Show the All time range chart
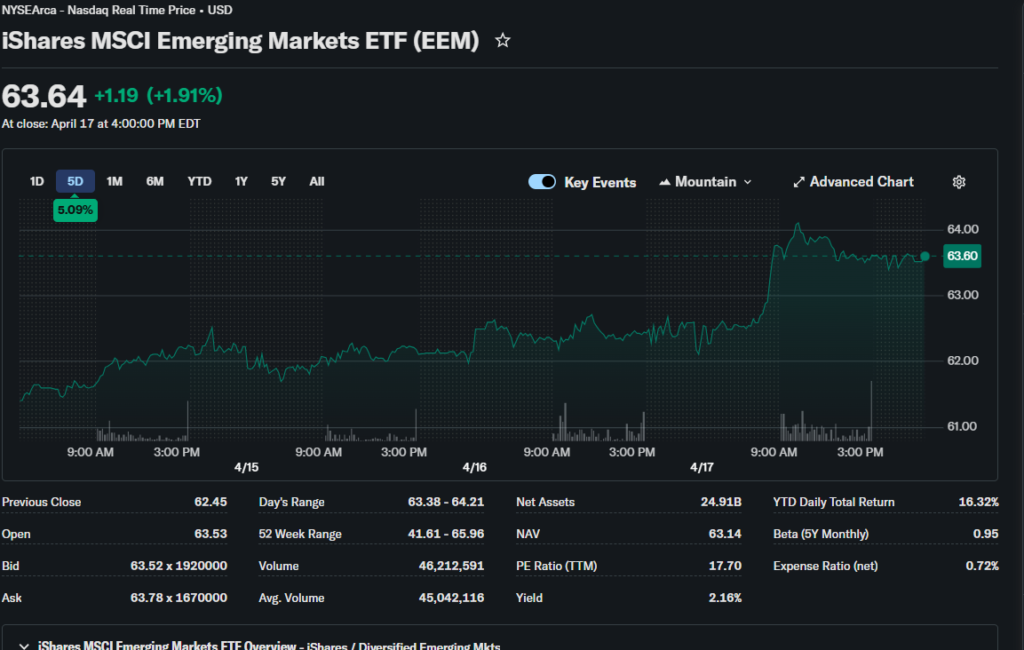 click(317, 181)
